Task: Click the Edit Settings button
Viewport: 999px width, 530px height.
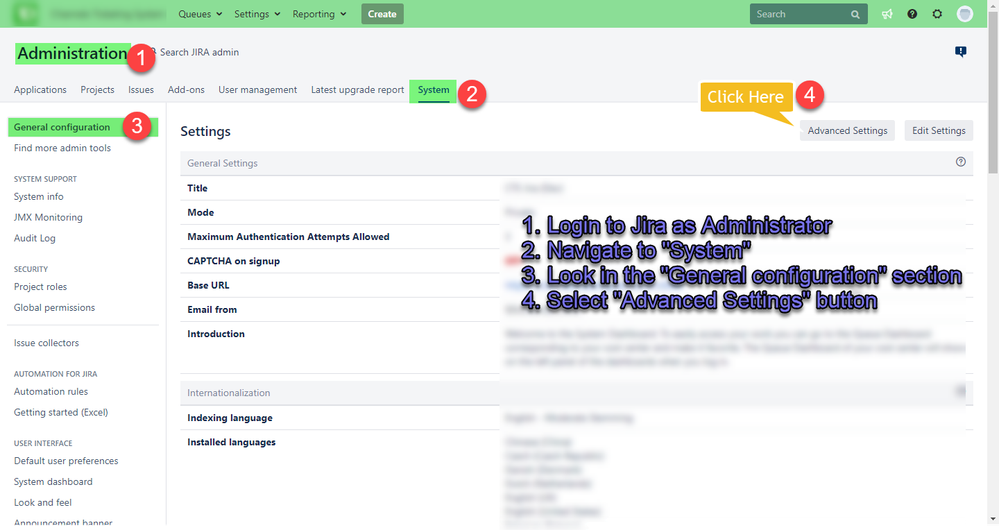Action: [x=938, y=131]
